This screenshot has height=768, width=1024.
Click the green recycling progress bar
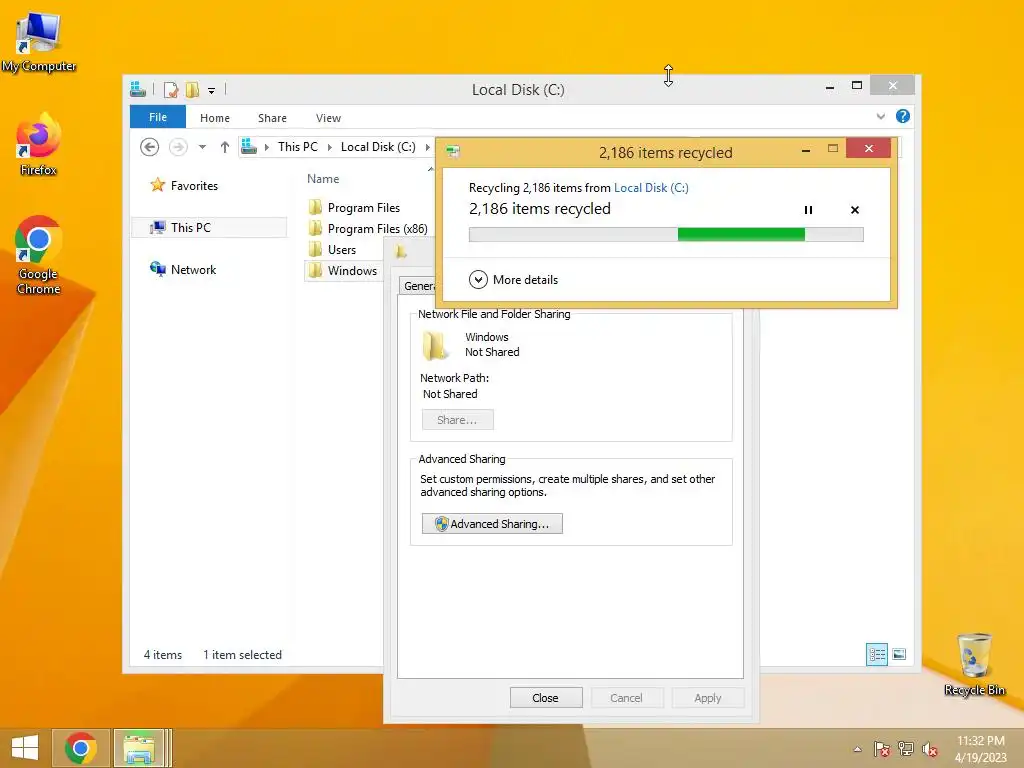pyautogui.click(x=666, y=234)
